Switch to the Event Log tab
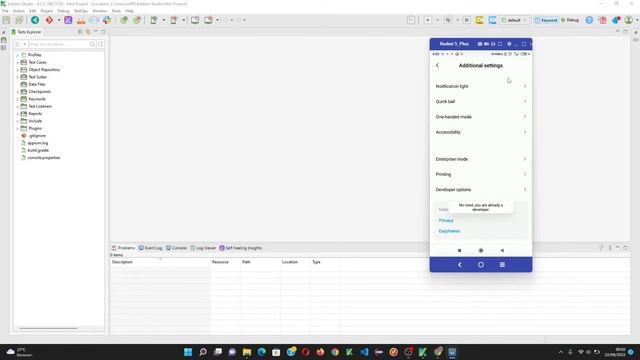 (x=150, y=248)
